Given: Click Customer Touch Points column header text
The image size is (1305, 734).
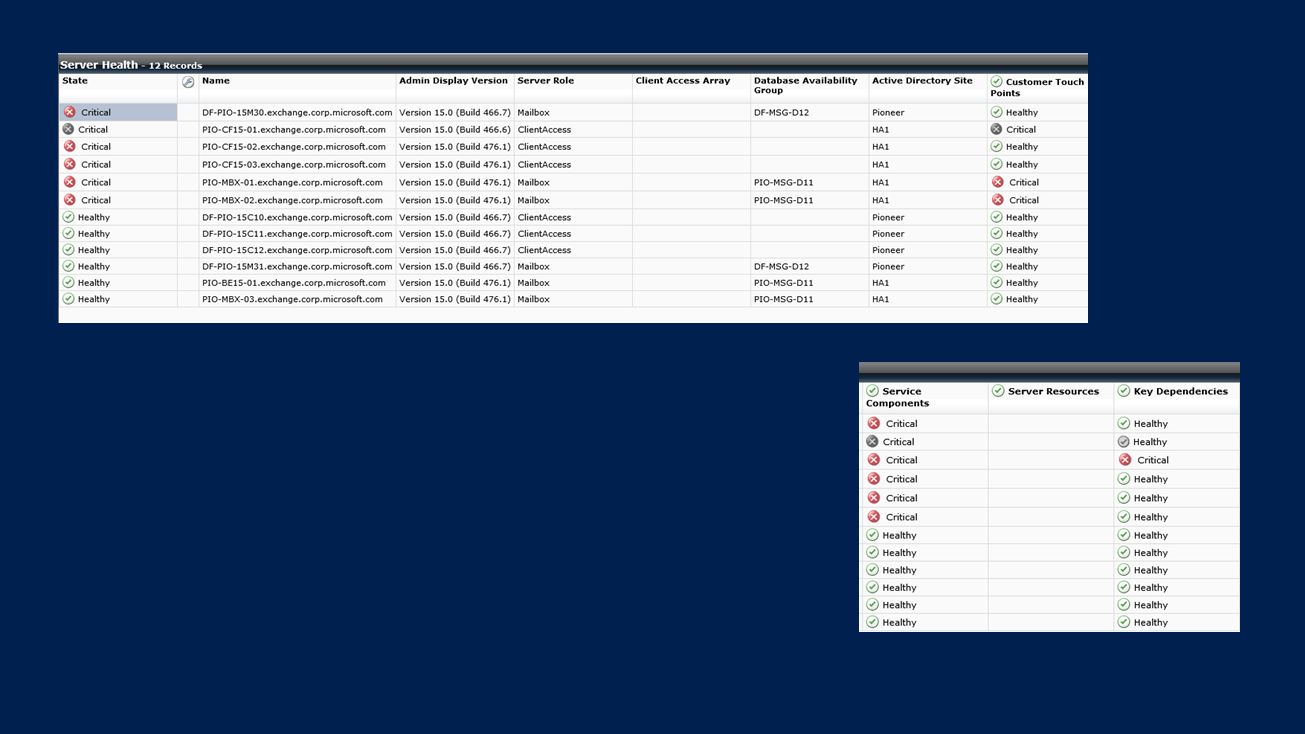Looking at the screenshot, I should [x=1038, y=88].
